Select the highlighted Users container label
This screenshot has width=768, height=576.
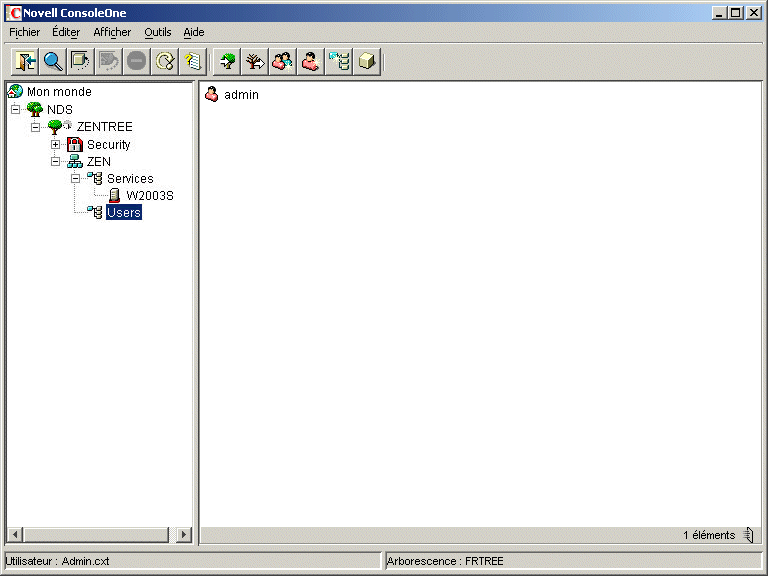point(124,213)
